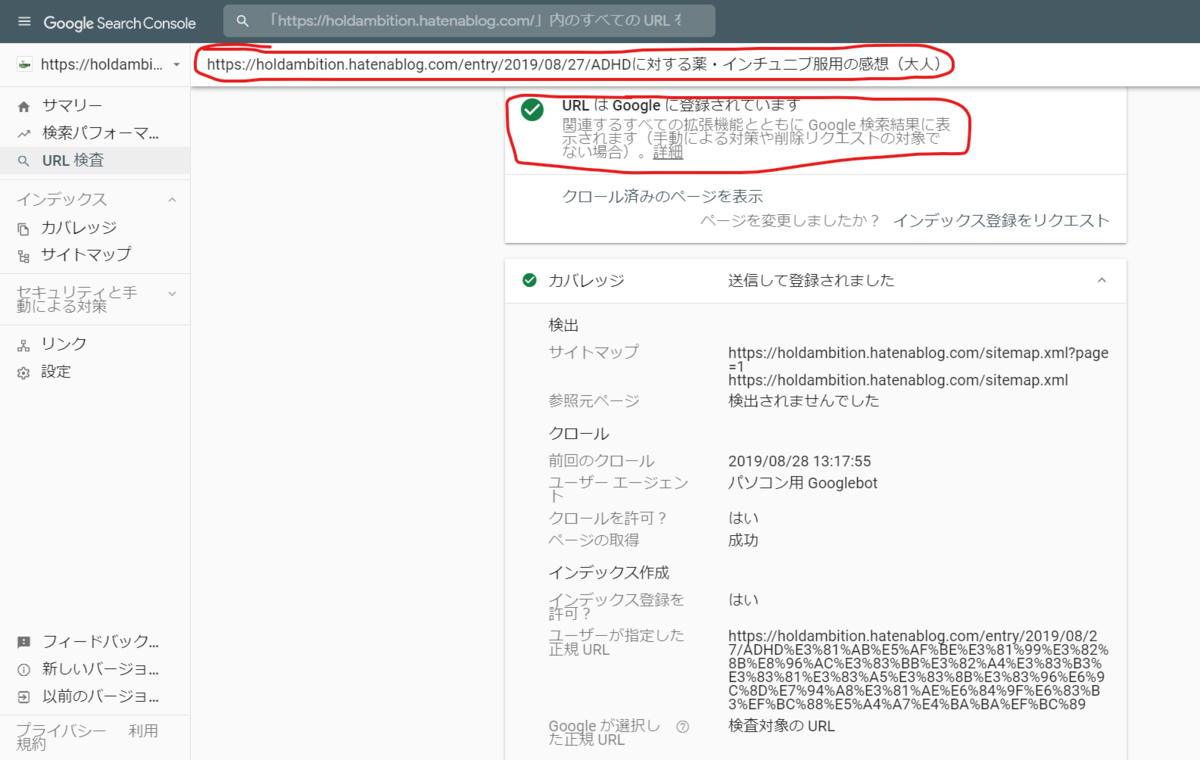This screenshot has height=760, width=1200.
Task: Click 成功 page fetch value
Action: pyautogui.click(x=743, y=540)
